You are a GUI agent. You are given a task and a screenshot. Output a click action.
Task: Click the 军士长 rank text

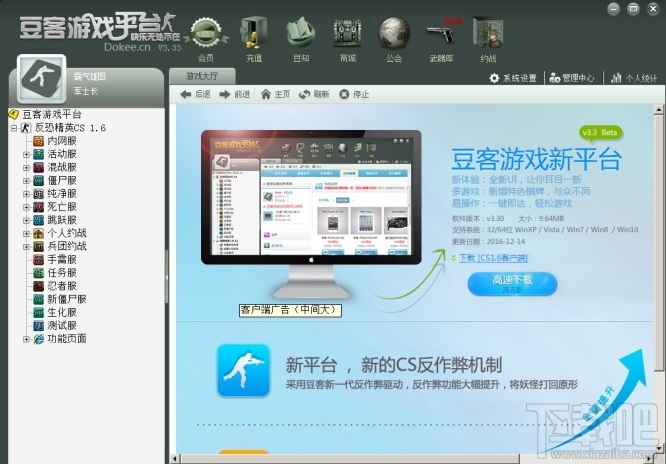pyautogui.click(x=85, y=91)
